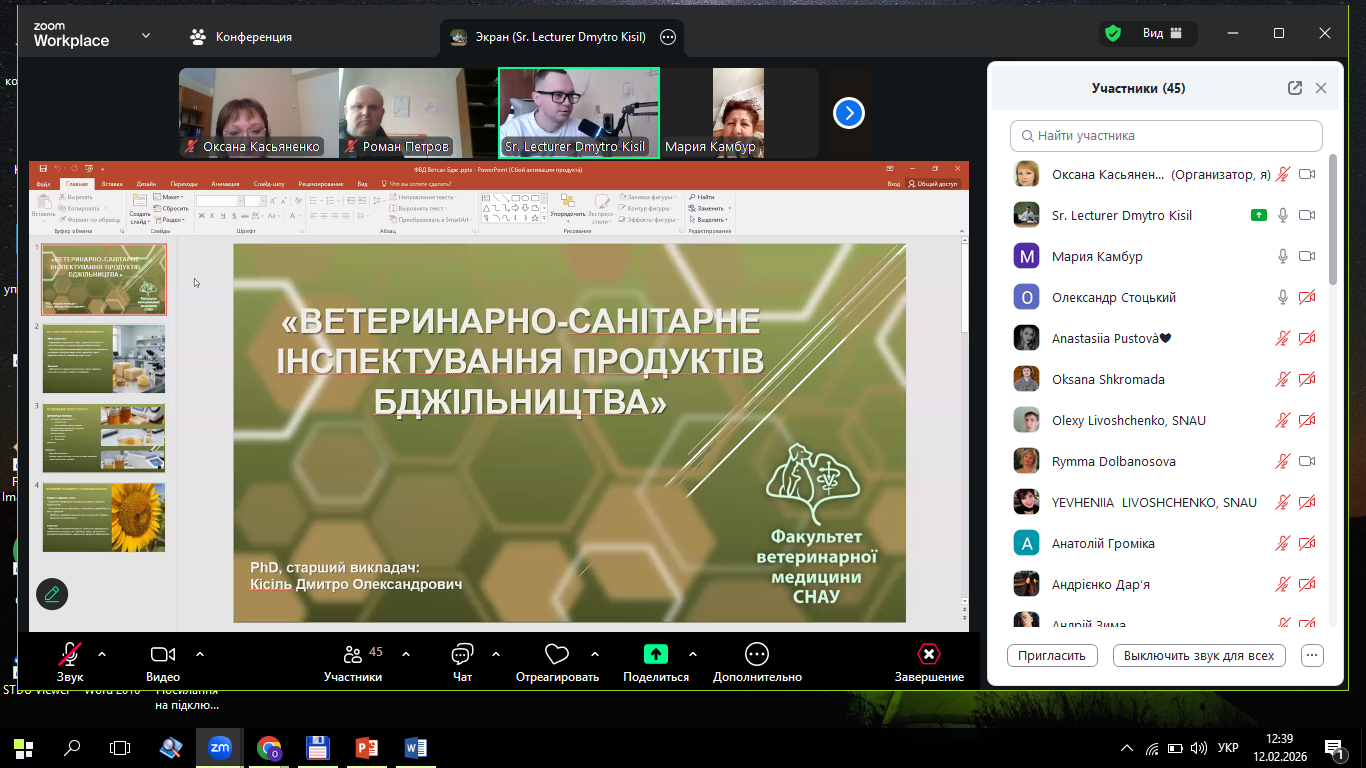The image size is (1366, 768).
Task: Click the More options icon in toolbar
Action: [x=757, y=655]
